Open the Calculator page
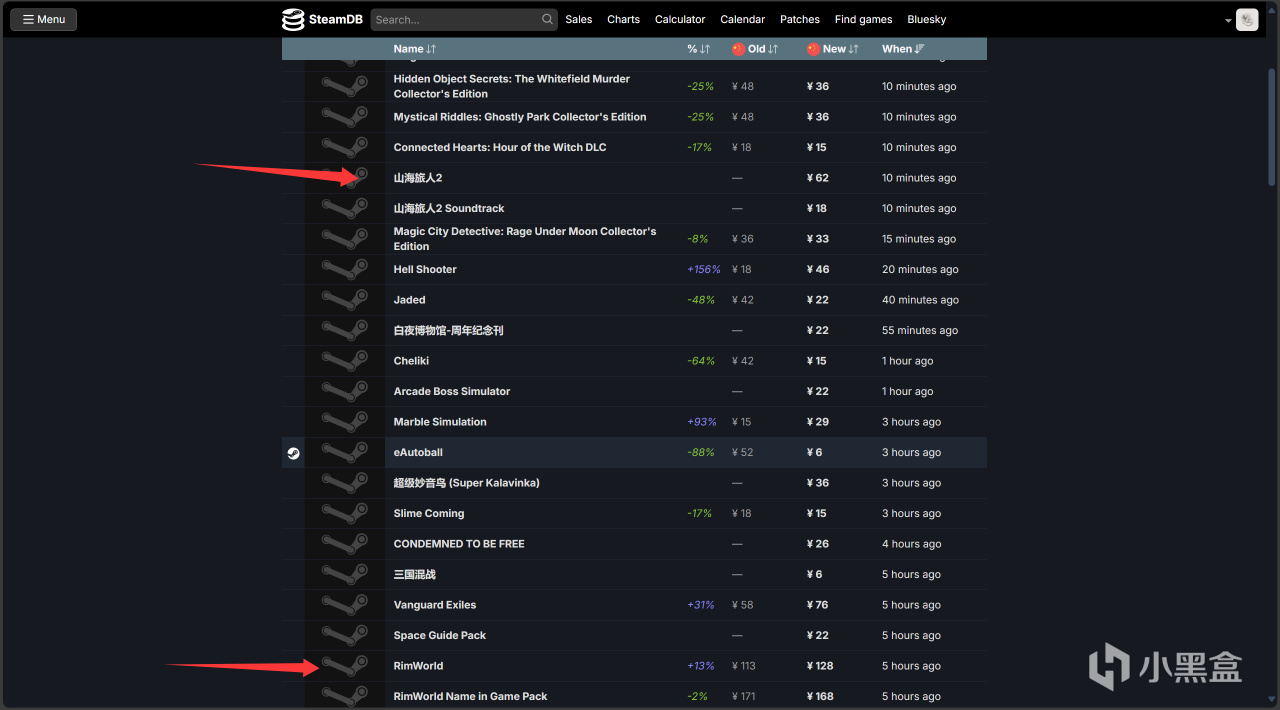The height and width of the screenshot is (710, 1280). click(x=680, y=19)
